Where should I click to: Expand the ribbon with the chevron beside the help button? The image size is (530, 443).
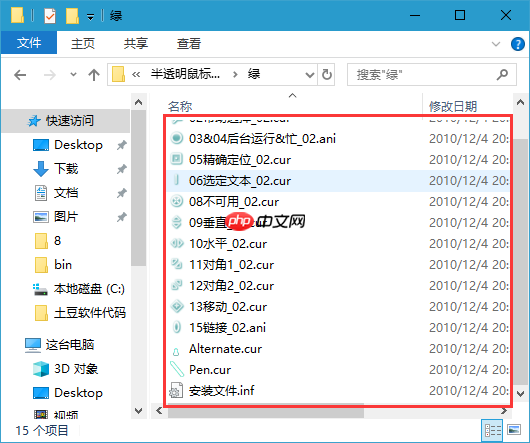tap(496, 44)
